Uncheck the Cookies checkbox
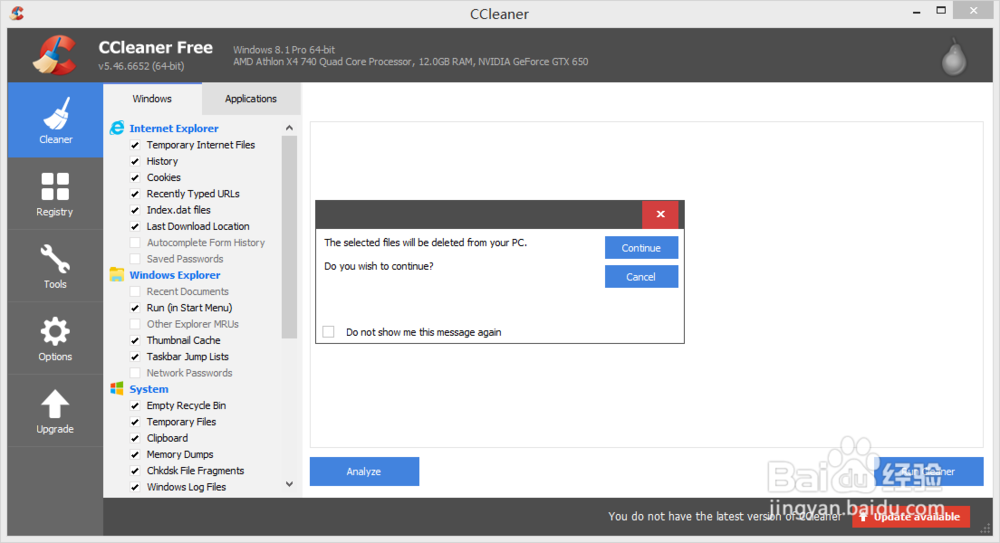 (x=135, y=177)
